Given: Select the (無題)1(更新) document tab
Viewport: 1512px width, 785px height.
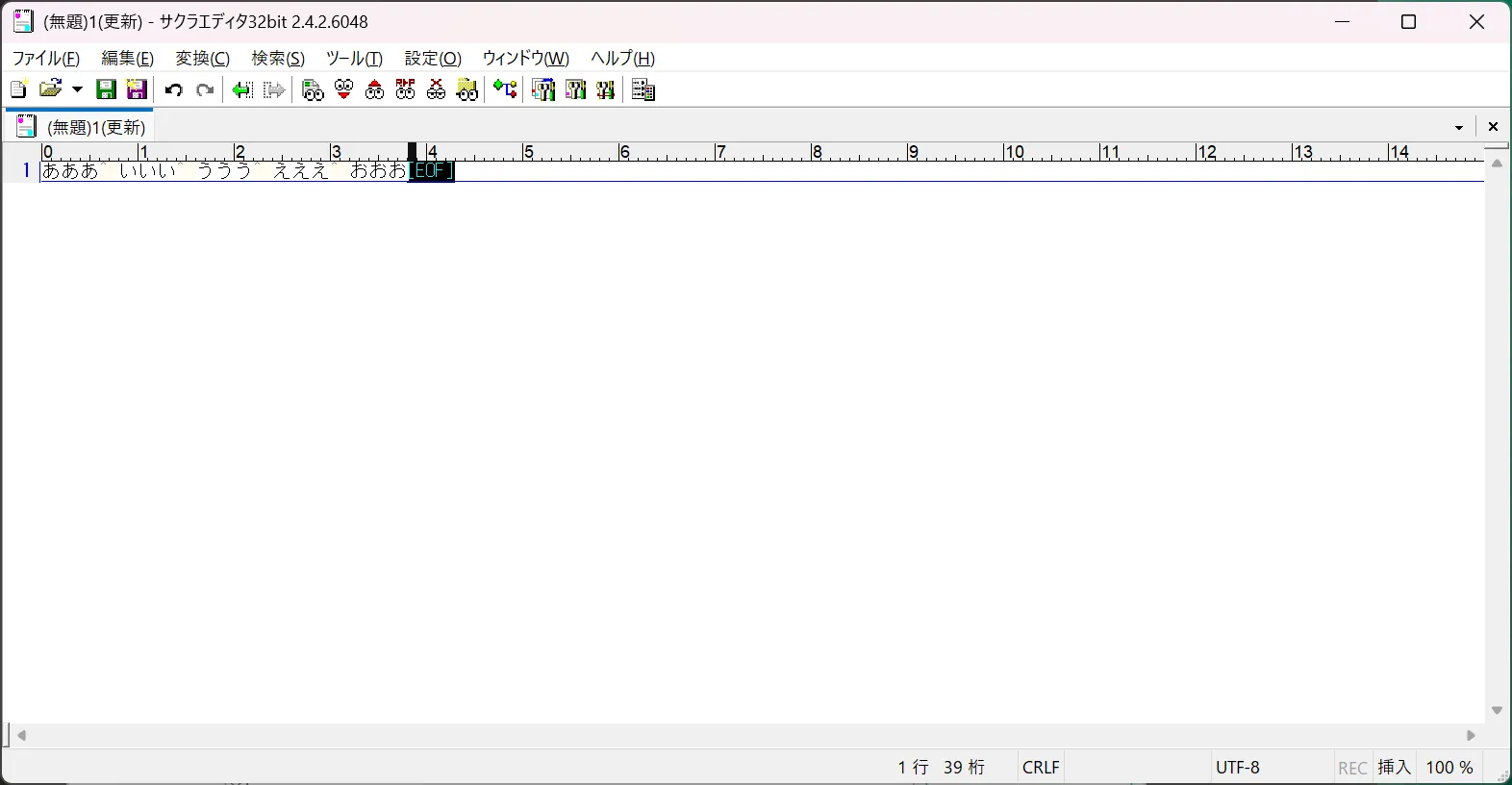Looking at the screenshot, I should [81, 127].
